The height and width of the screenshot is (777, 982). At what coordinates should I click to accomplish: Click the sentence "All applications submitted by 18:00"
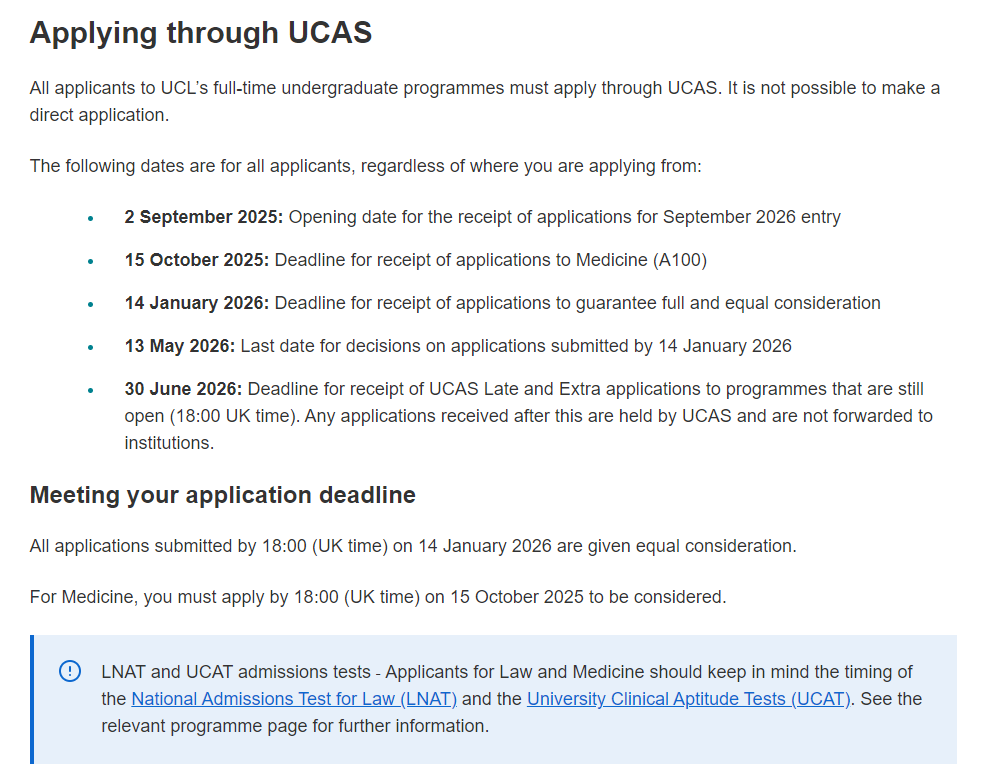point(413,546)
